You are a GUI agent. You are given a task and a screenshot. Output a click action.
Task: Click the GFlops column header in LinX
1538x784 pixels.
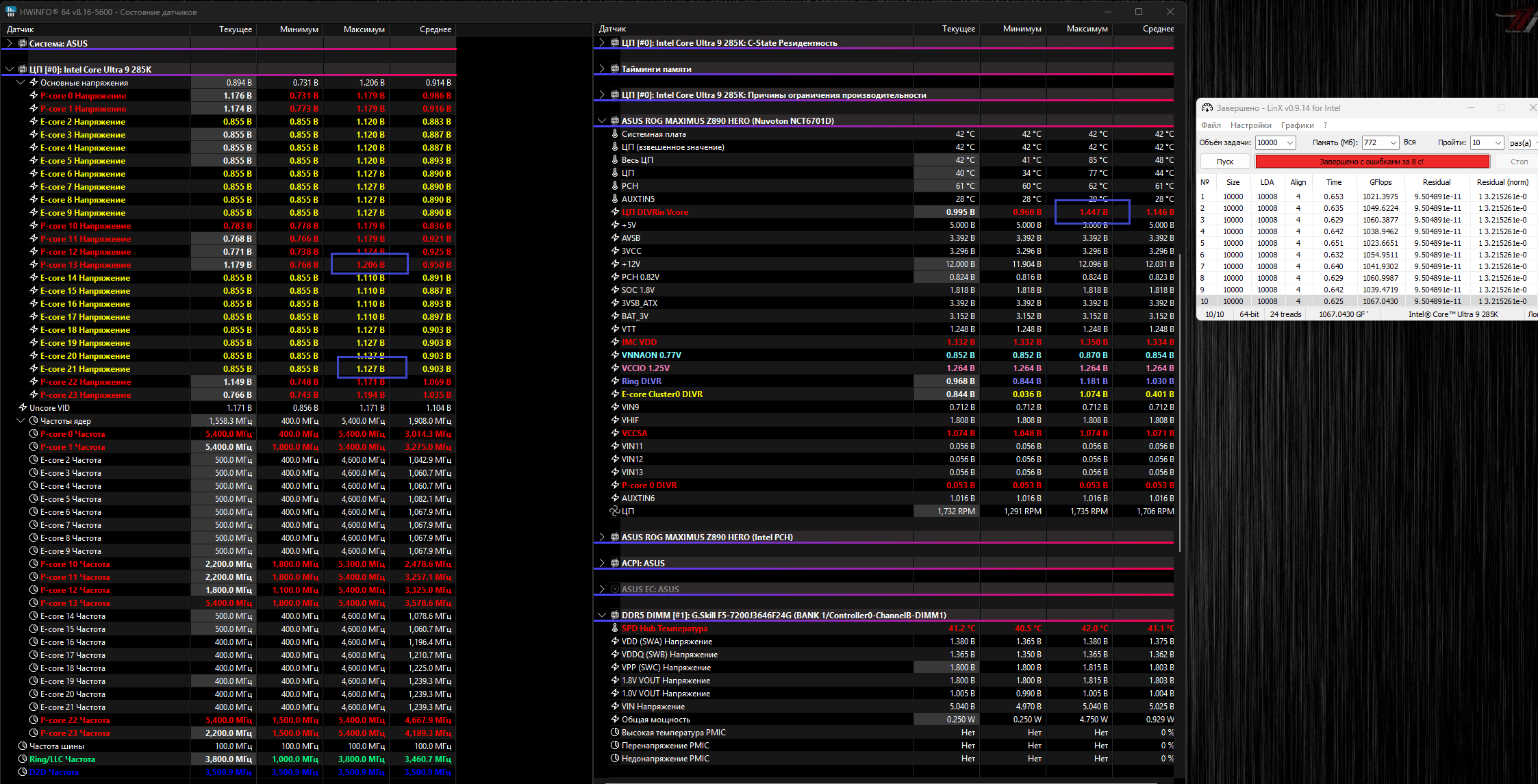click(1380, 182)
